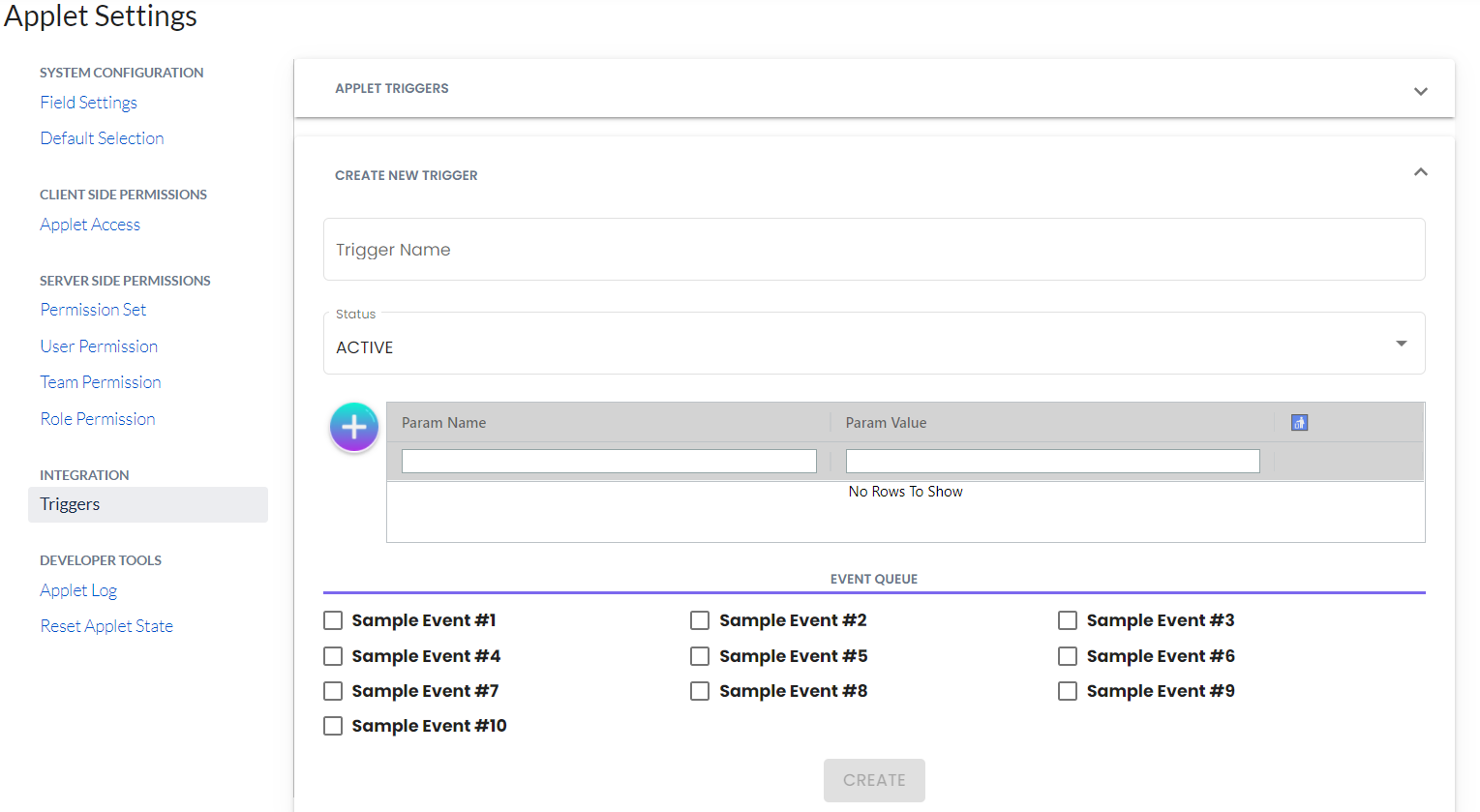1480x812 pixels.
Task: Expand the Applet Triggers panel chevron
Action: [x=1420, y=91]
